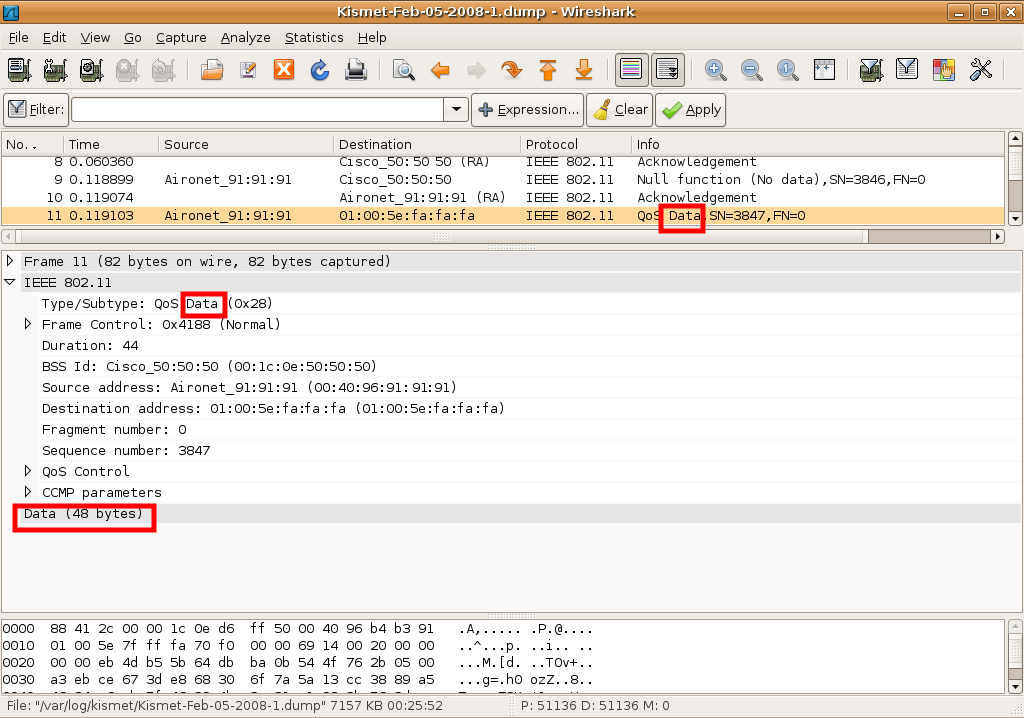Click the capture options icon

(x=56, y=69)
